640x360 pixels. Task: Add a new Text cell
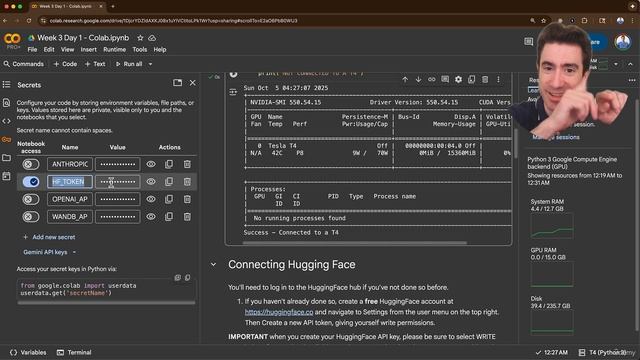95,64
